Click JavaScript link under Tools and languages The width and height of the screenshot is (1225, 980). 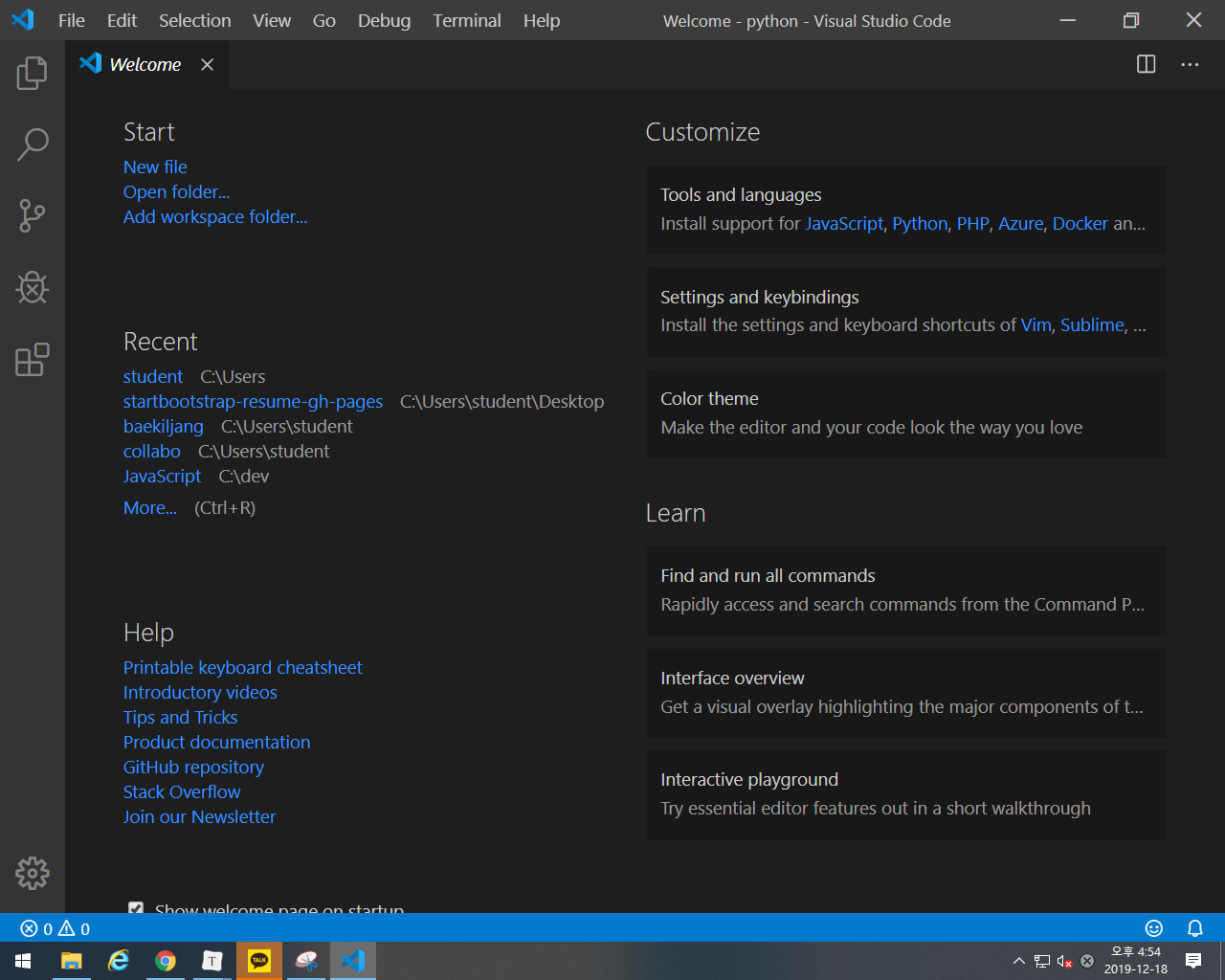(x=844, y=223)
